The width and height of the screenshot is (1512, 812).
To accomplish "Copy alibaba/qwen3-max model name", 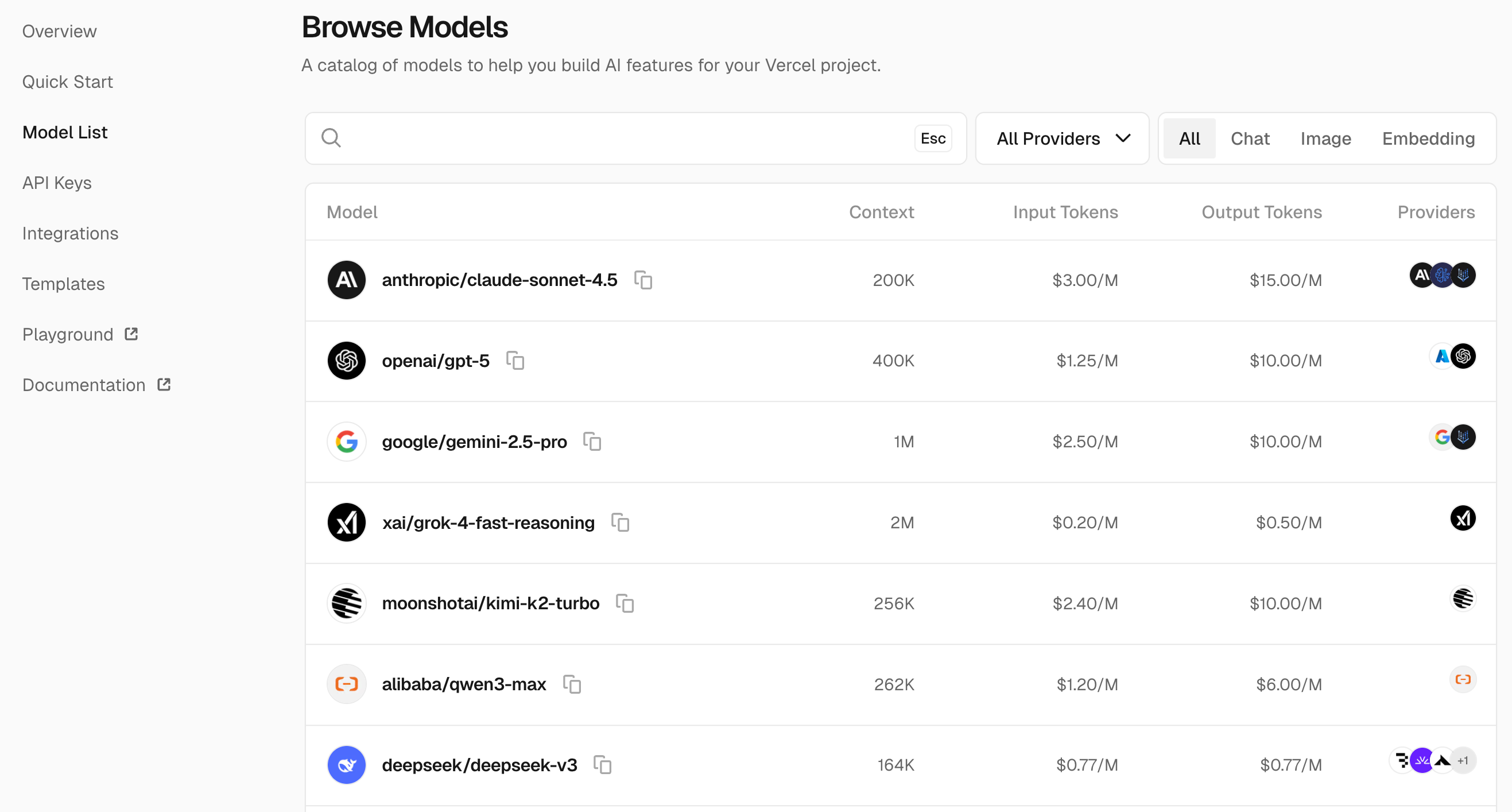I will tap(572, 685).
